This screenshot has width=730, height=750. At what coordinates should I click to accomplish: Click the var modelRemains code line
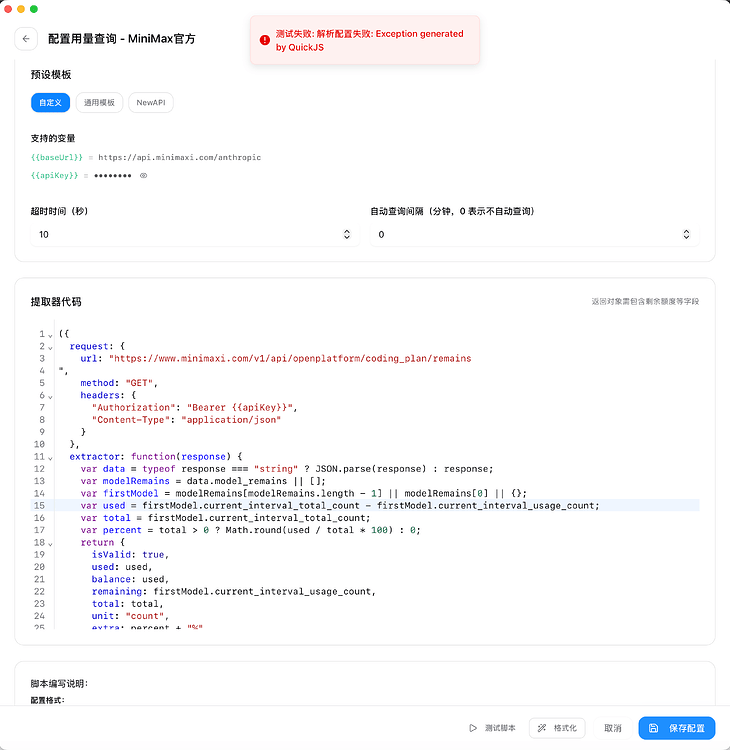pyautogui.click(x=203, y=481)
